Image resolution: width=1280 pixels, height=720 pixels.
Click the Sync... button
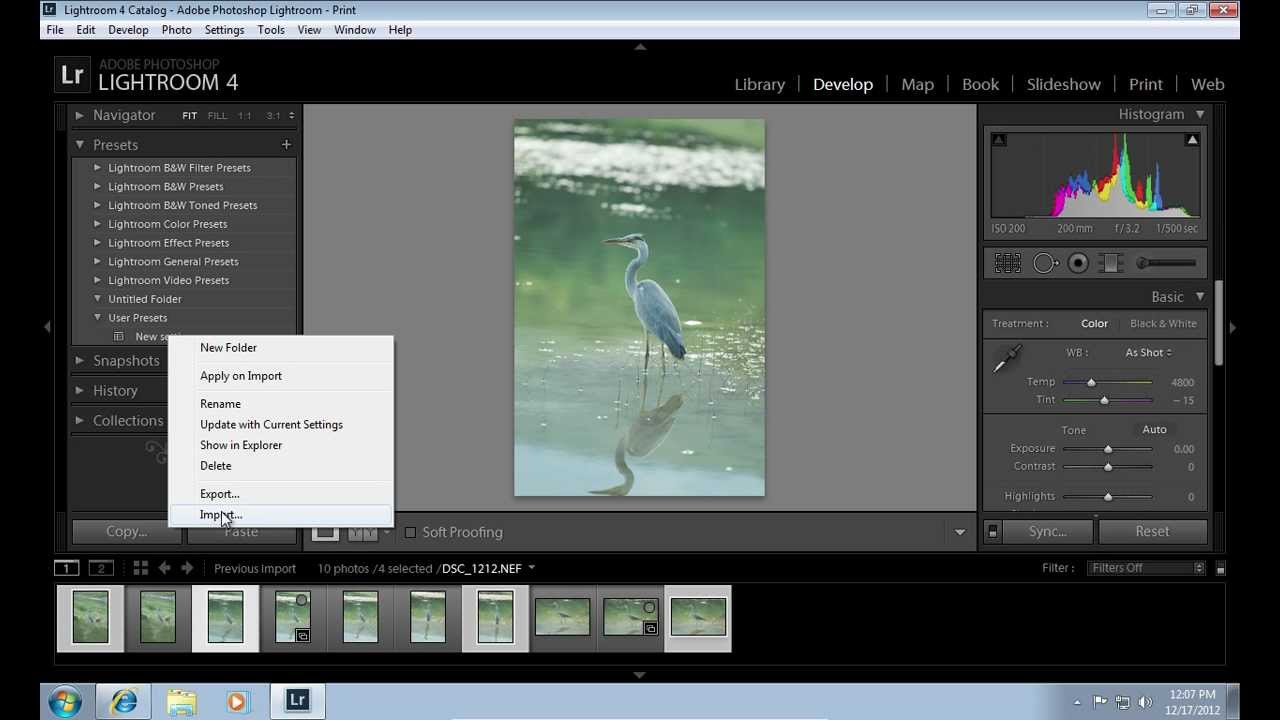[x=1047, y=532]
